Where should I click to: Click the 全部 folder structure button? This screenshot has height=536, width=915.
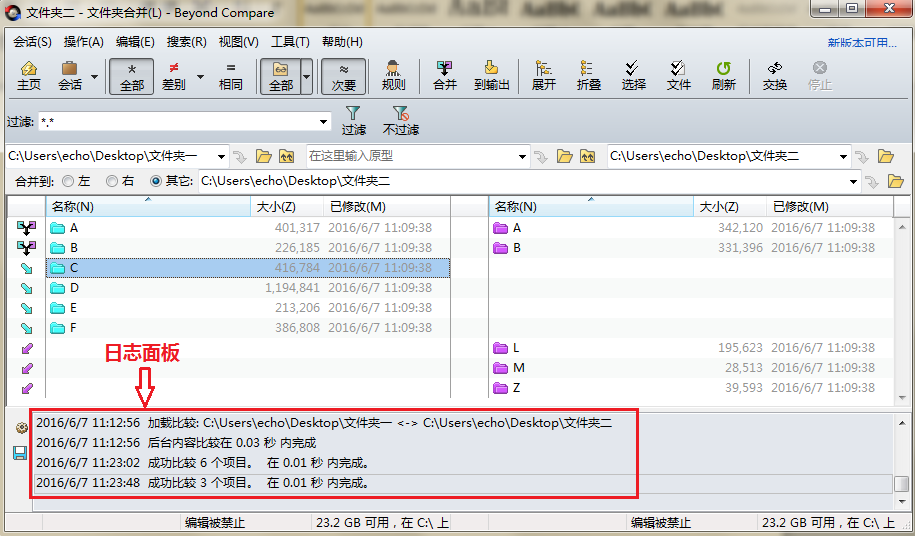[281, 76]
